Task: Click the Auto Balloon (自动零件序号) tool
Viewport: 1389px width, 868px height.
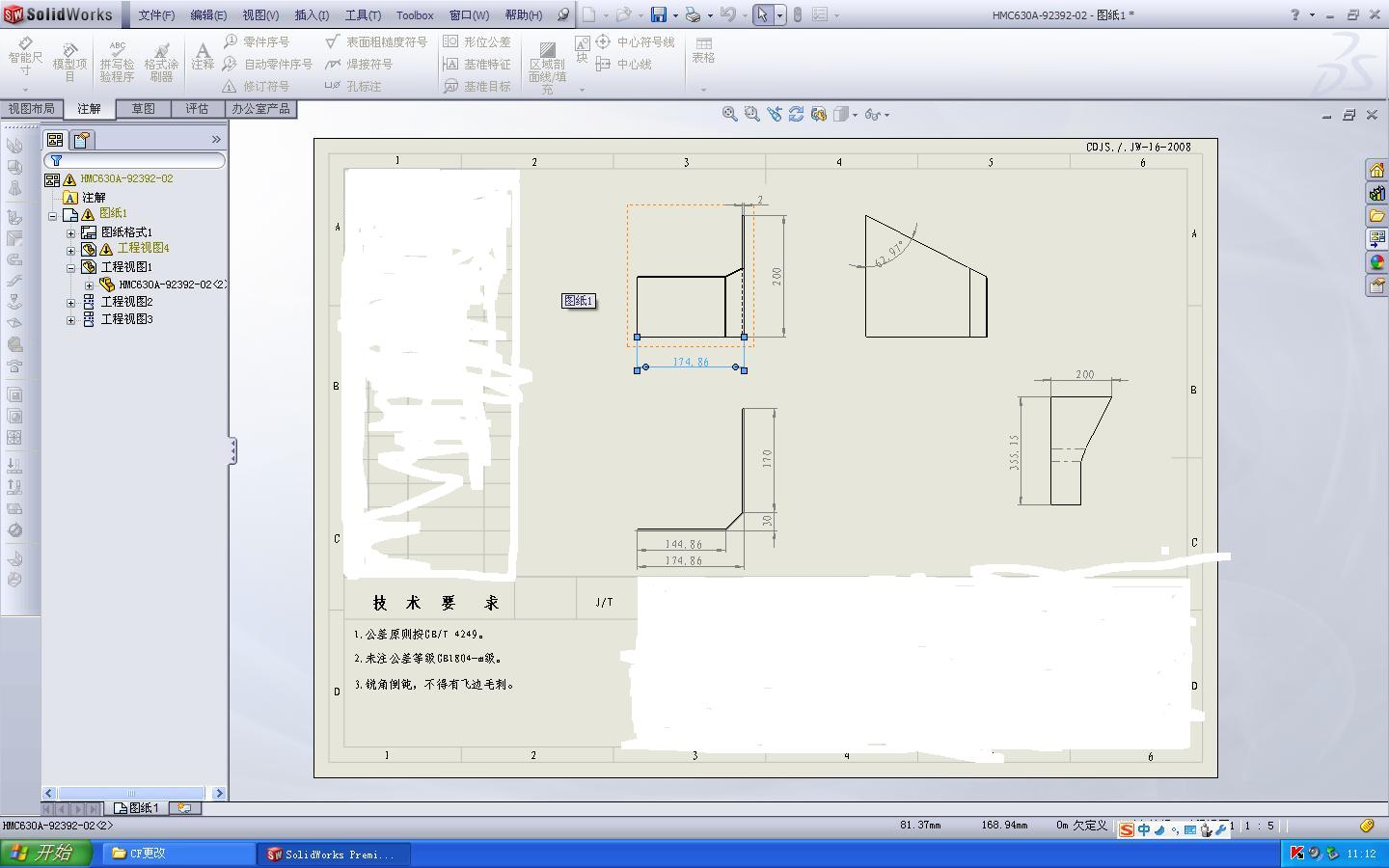Action: (267, 65)
